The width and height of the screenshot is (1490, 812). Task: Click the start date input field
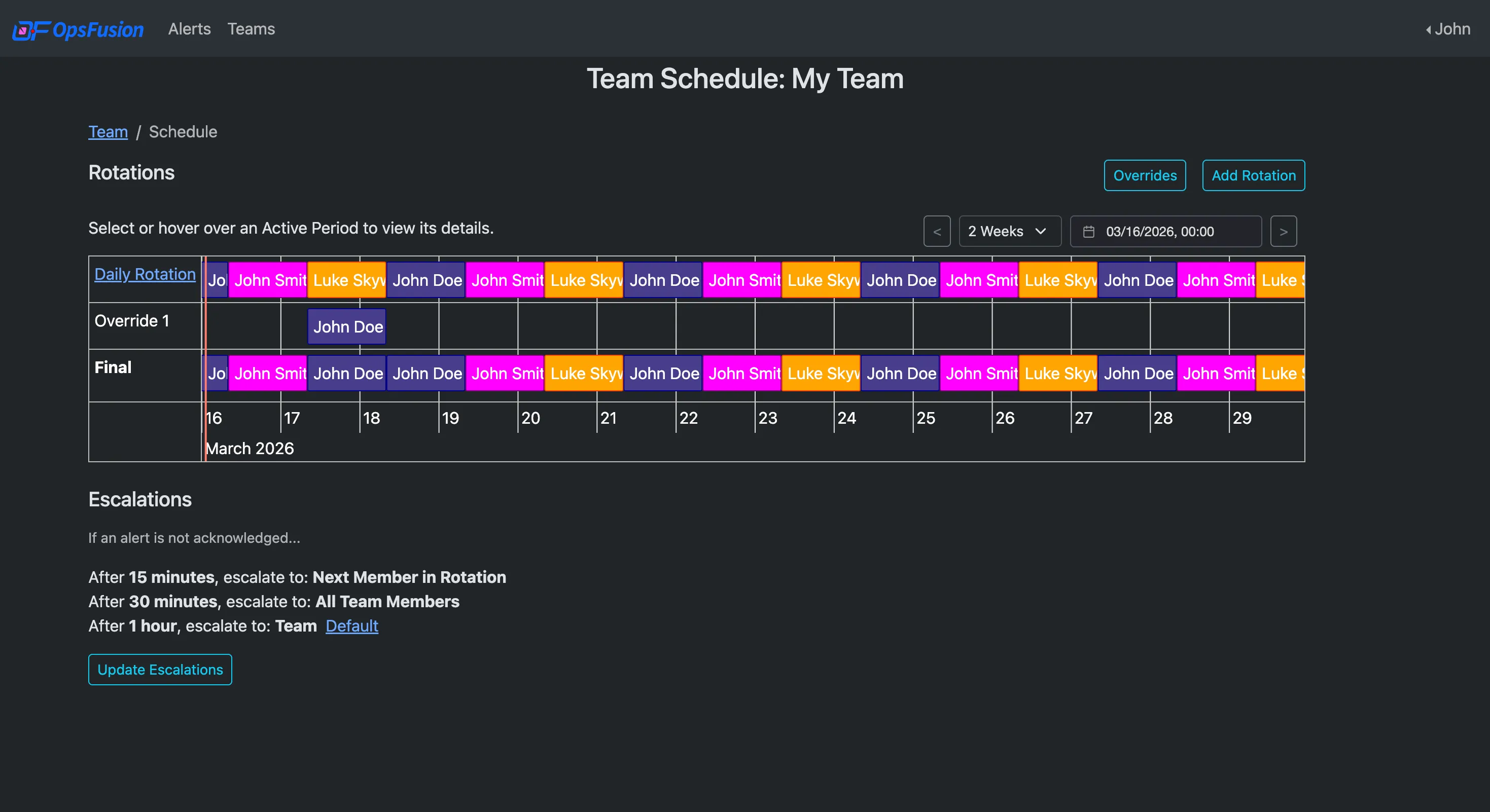click(x=1165, y=231)
